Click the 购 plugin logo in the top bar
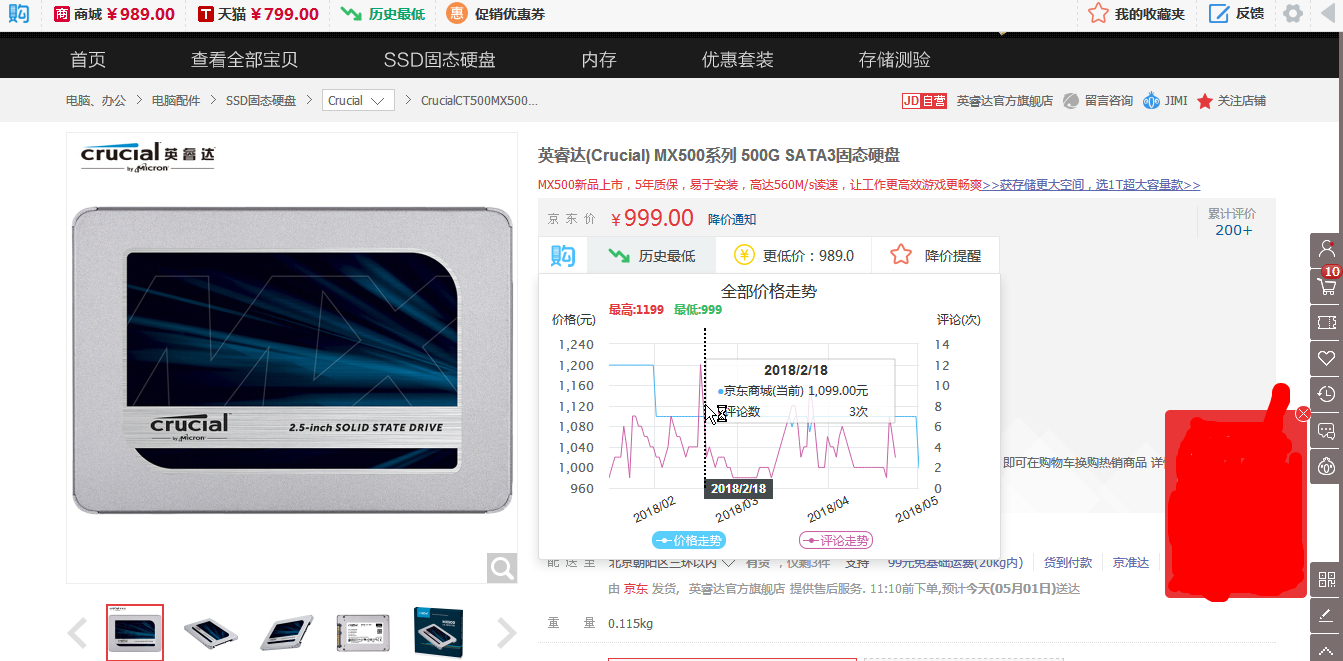Image resolution: width=1343 pixels, height=661 pixels. point(18,14)
